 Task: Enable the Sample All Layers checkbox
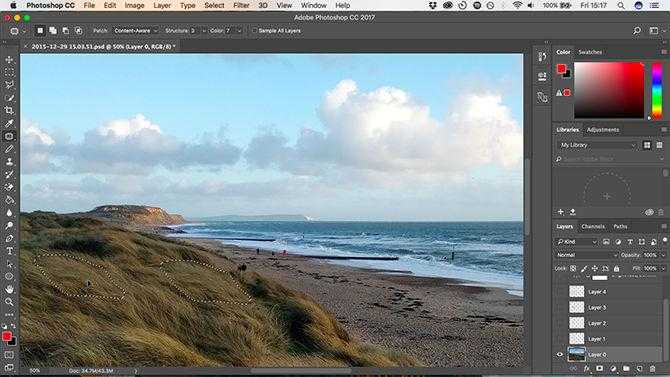(255, 31)
